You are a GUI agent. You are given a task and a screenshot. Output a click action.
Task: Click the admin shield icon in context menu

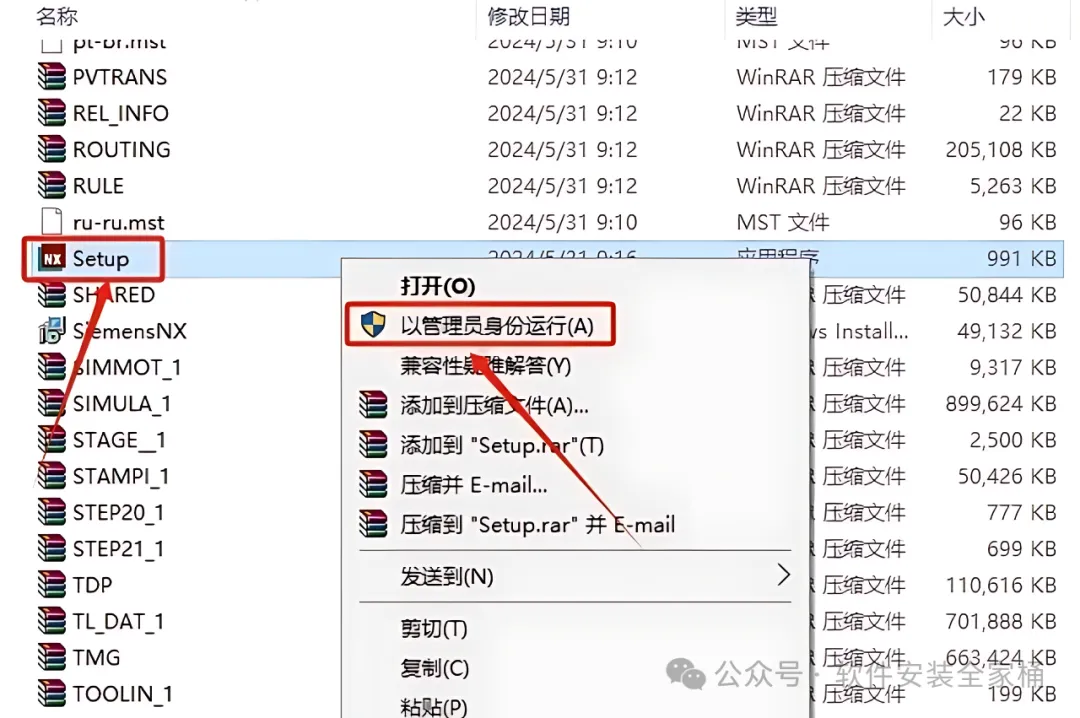click(373, 324)
